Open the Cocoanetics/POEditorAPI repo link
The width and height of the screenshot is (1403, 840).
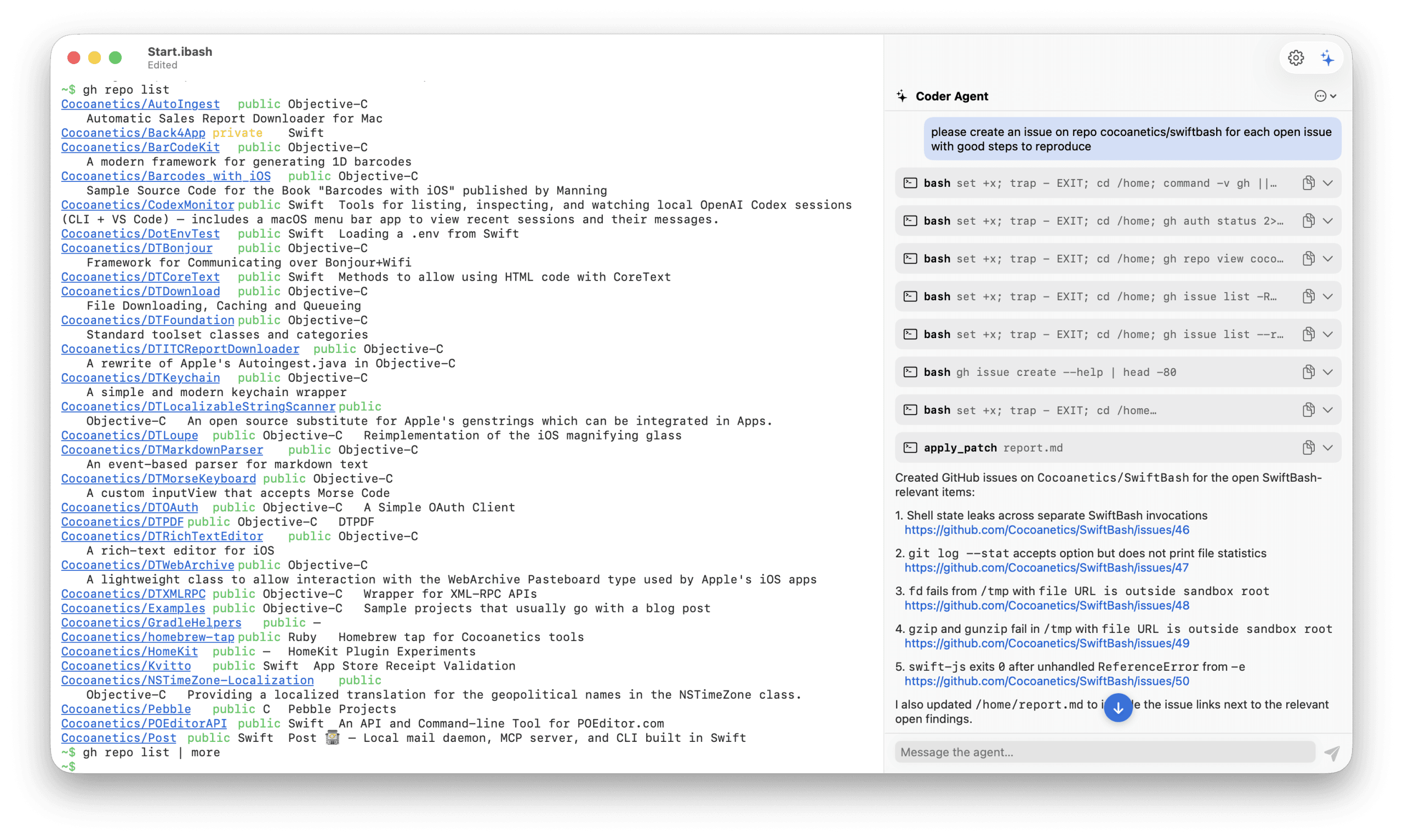click(x=144, y=724)
